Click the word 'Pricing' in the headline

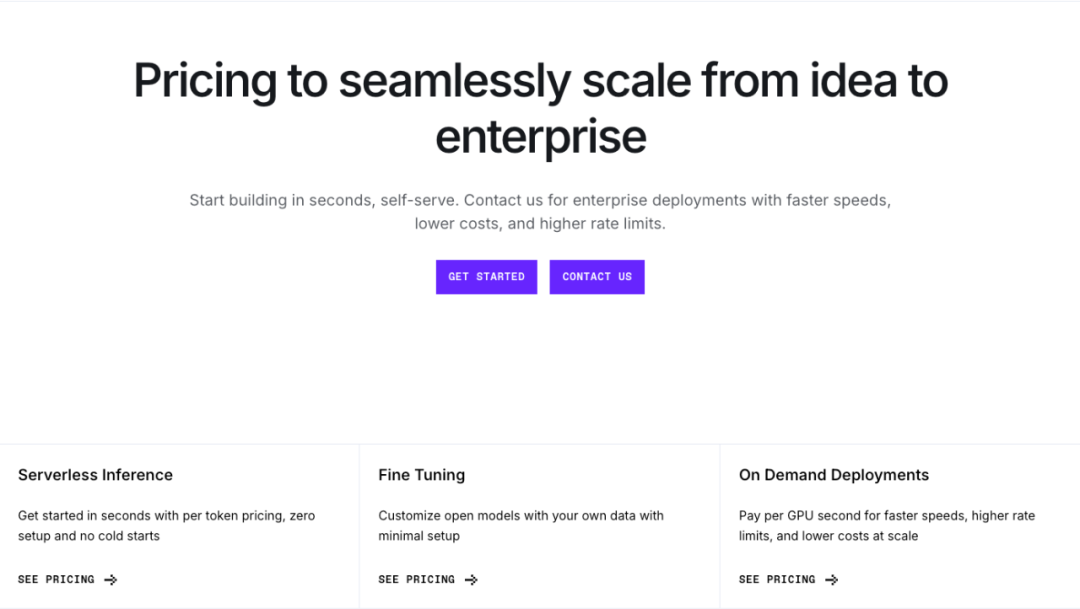[204, 81]
